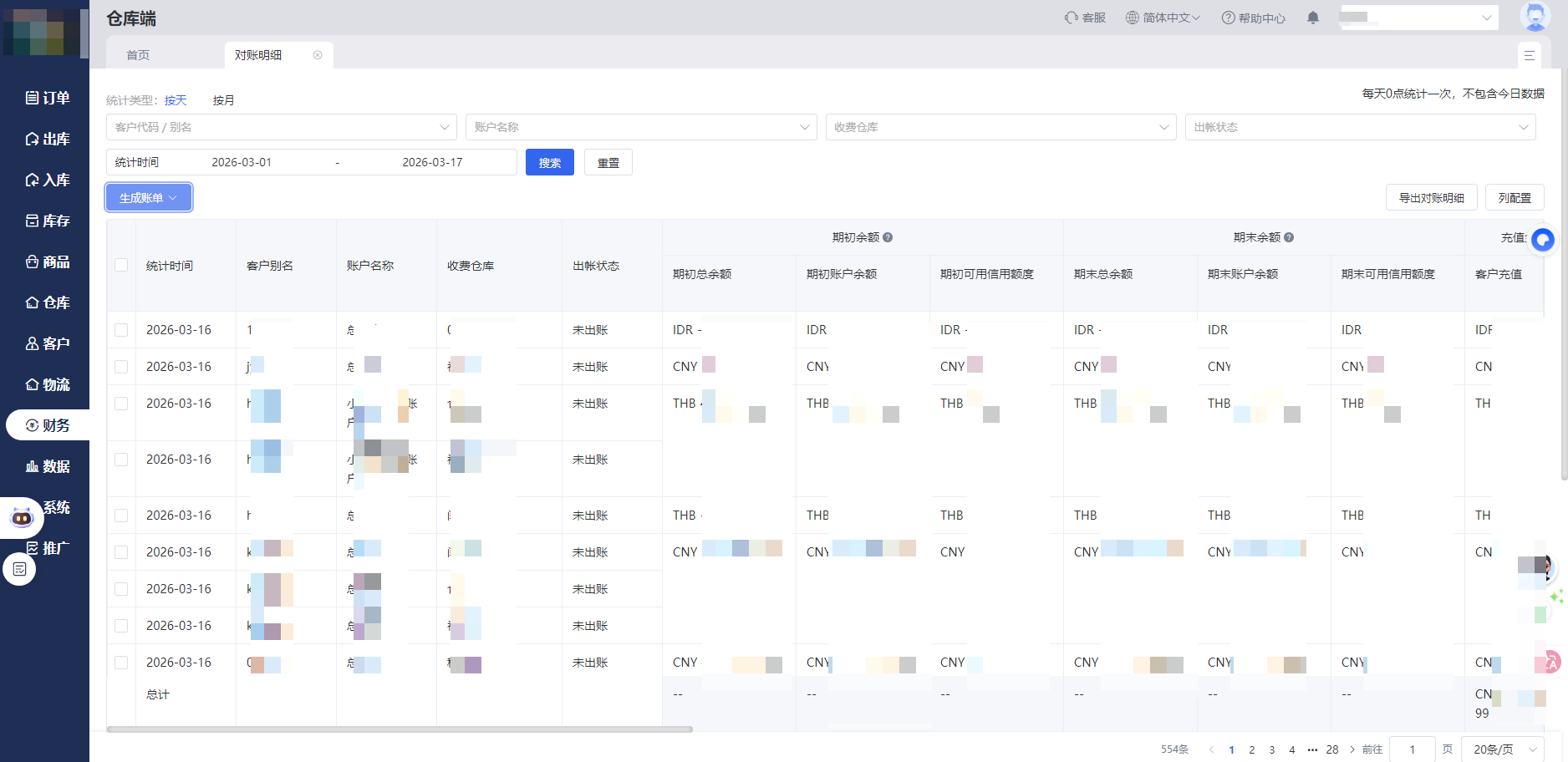The image size is (1568, 762).
Task: Click the notification bell icon
Action: (1313, 18)
